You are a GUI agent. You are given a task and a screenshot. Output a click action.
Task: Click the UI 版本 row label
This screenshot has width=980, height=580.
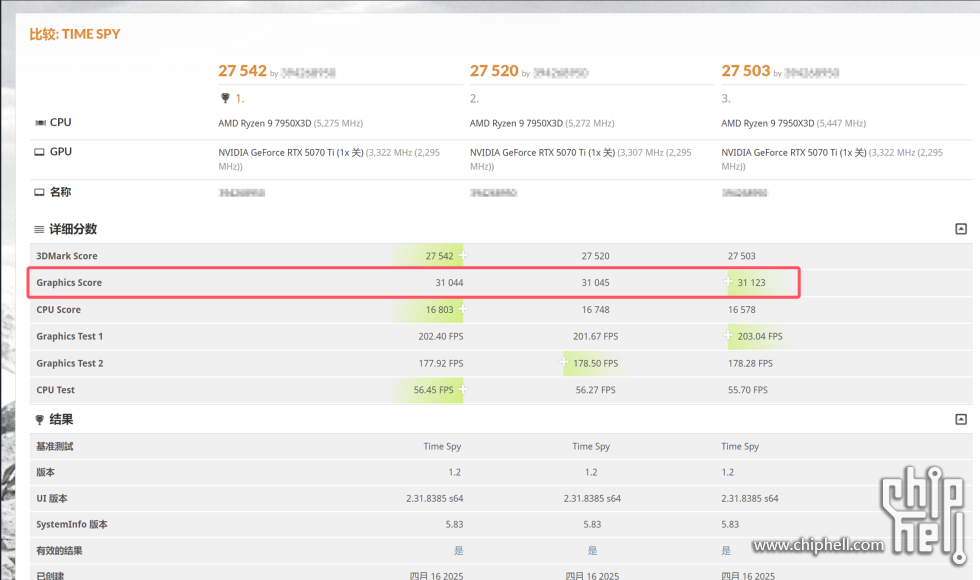(52, 499)
